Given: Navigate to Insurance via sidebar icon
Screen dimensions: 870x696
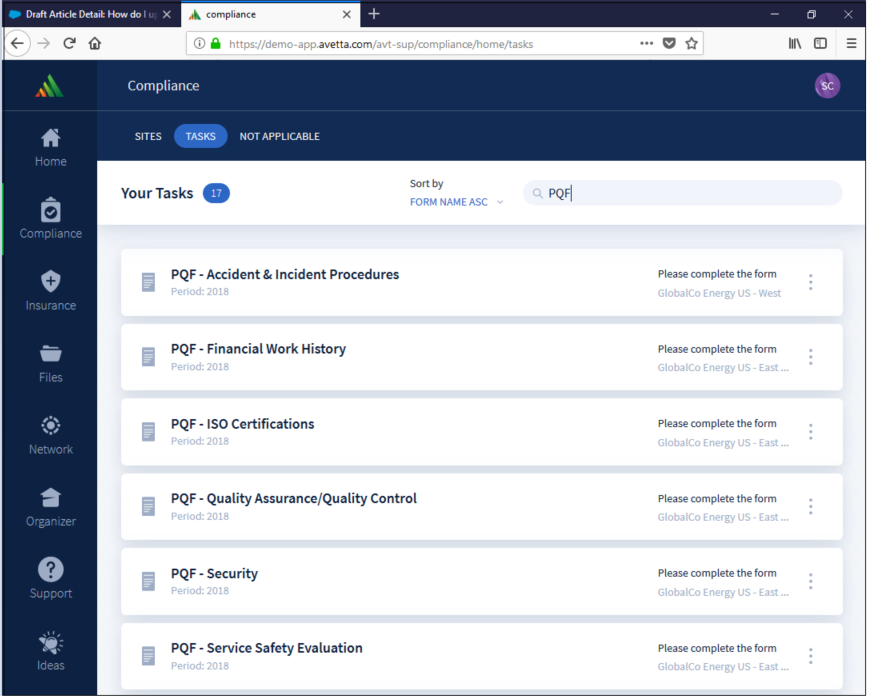Looking at the screenshot, I should tap(50, 290).
